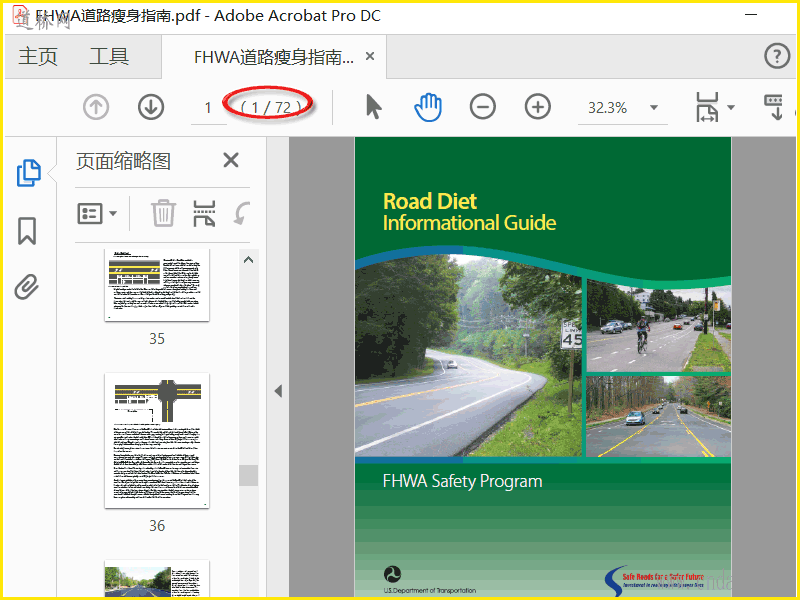Minimize the Acrobat window
This screenshot has width=800, height=600.
coord(751,15)
